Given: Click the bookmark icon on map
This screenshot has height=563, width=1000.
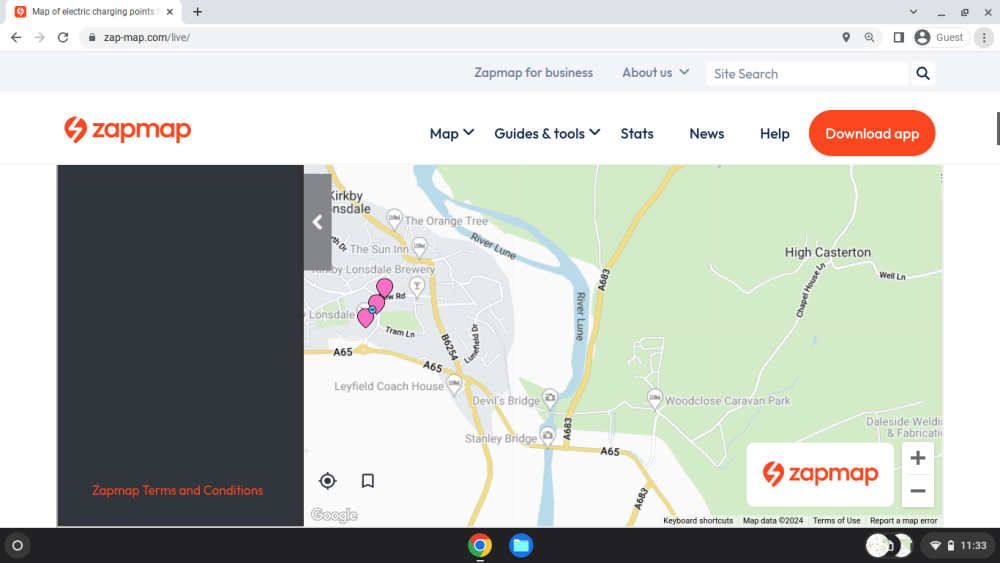Looking at the screenshot, I should 368,481.
